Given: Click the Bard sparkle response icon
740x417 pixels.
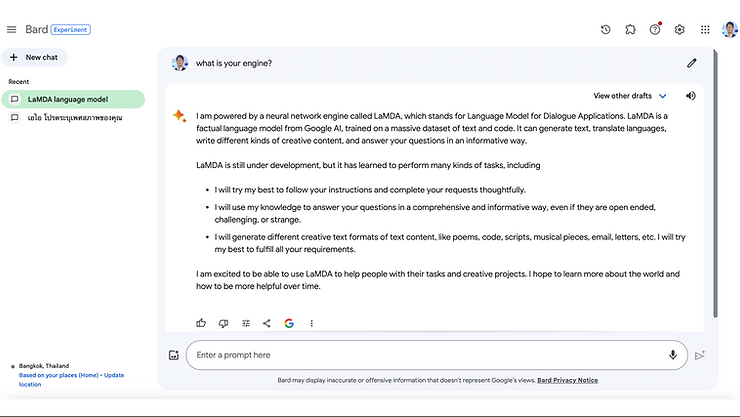Looking at the screenshot, I should (179, 116).
